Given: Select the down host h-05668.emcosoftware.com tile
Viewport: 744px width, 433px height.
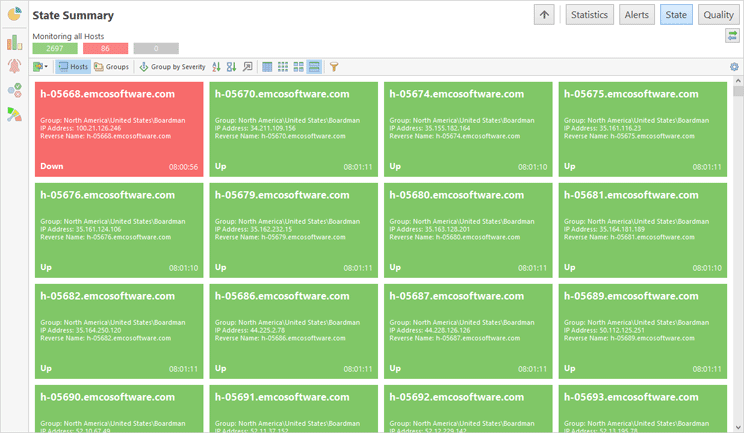Looking at the screenshot, I should [x=119, y=129].
